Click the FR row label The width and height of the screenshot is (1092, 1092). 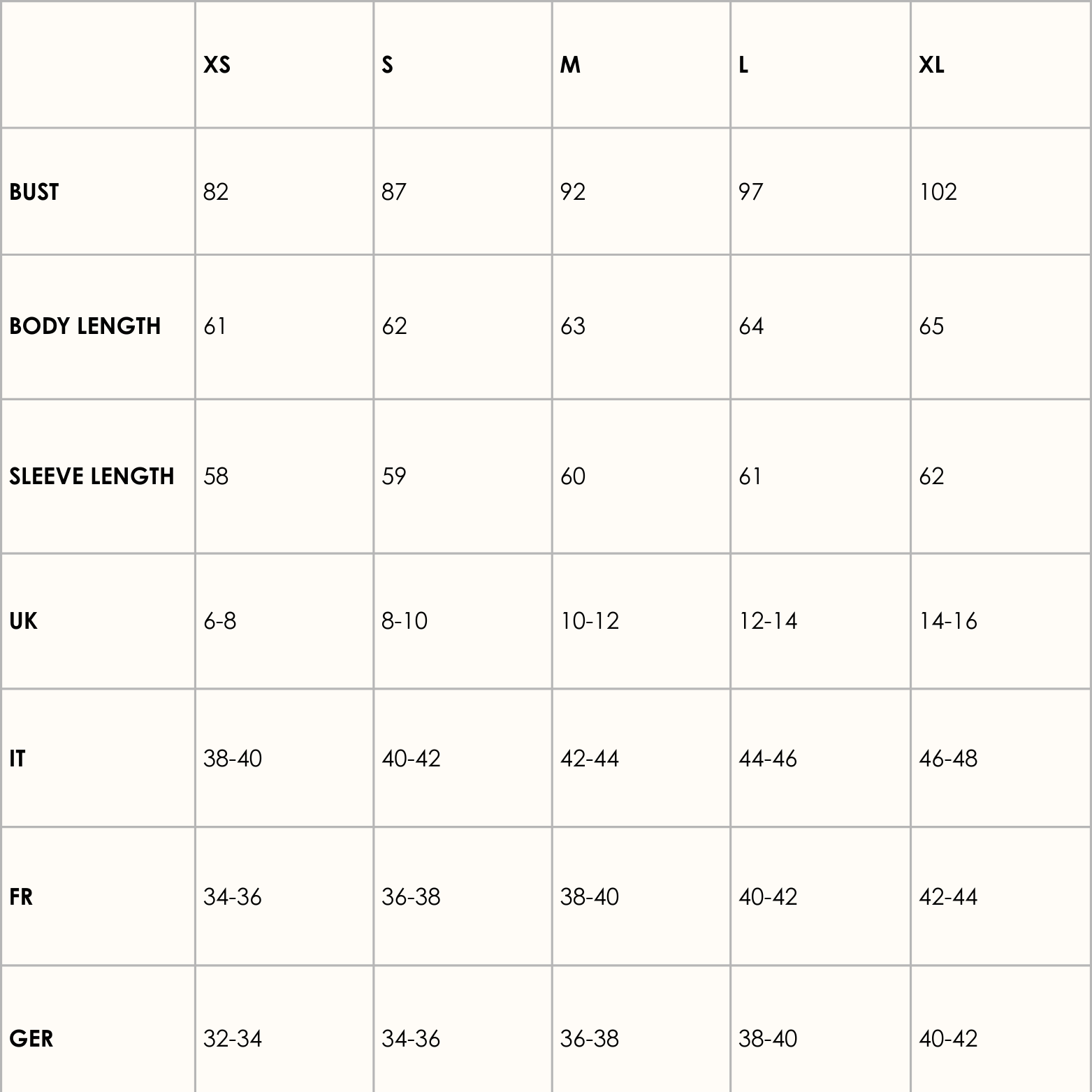(21, 897)
